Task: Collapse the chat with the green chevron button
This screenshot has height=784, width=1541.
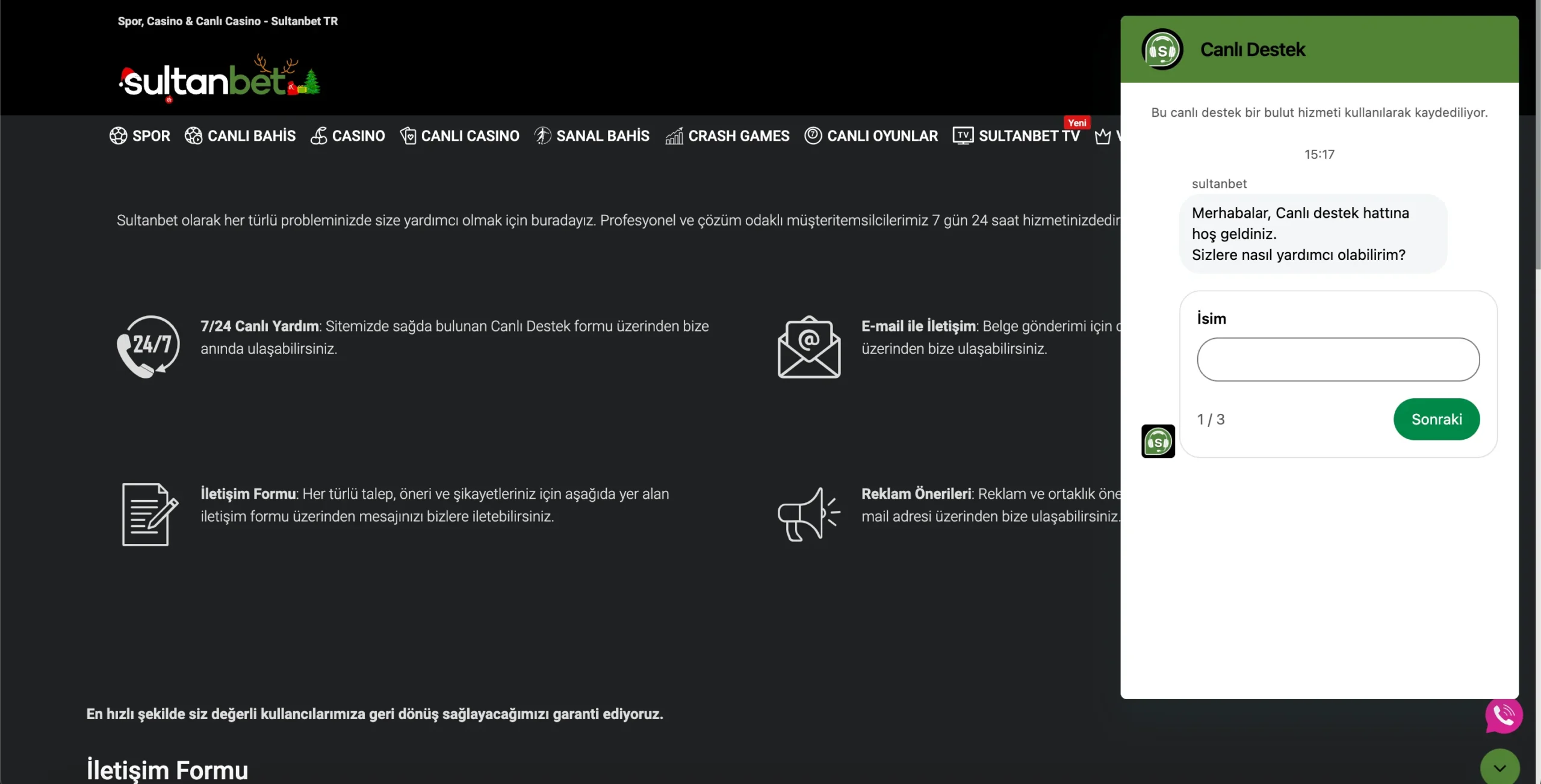Action: [1500, 768]
